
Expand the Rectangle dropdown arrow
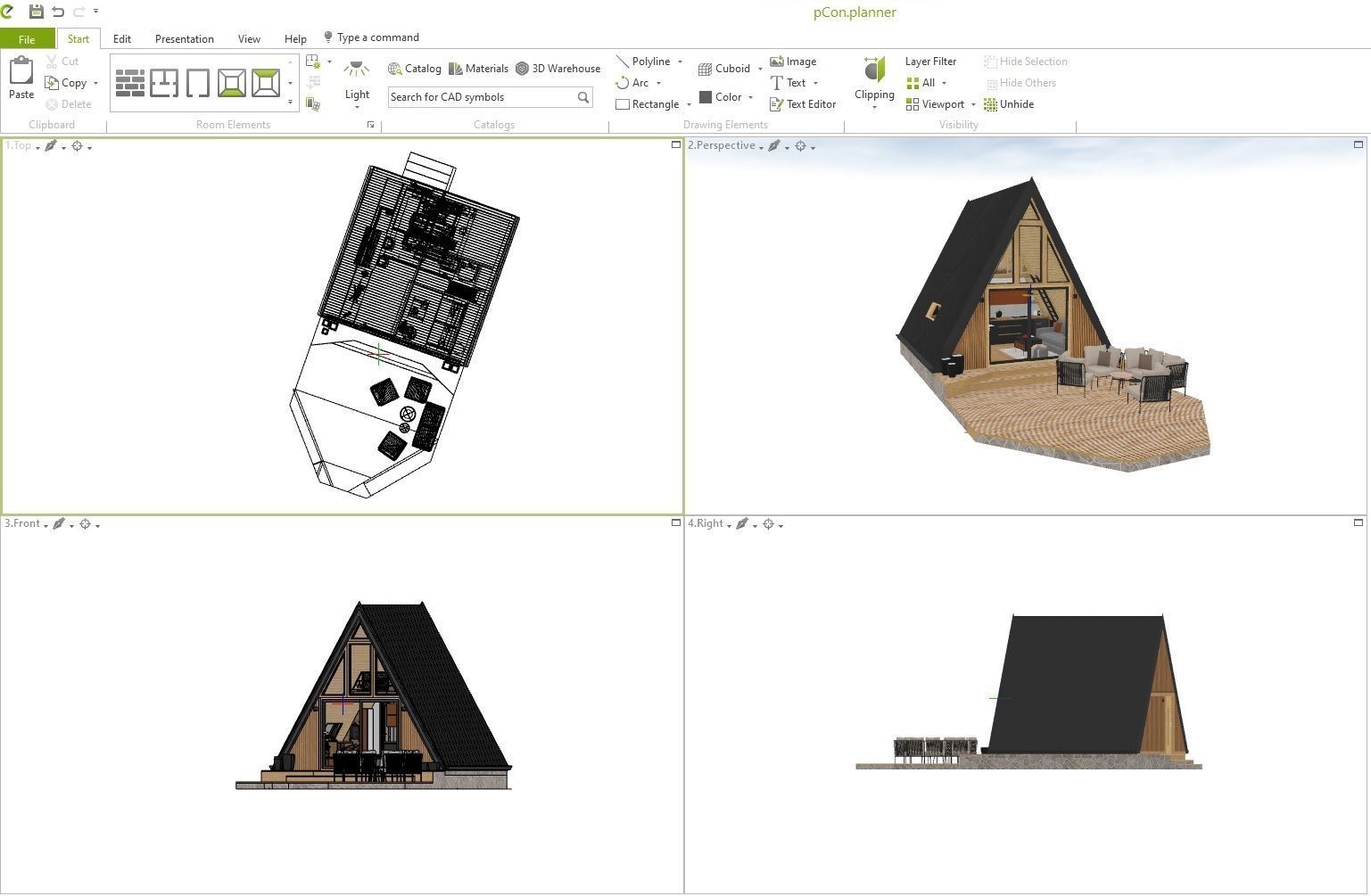pos(689,104)
